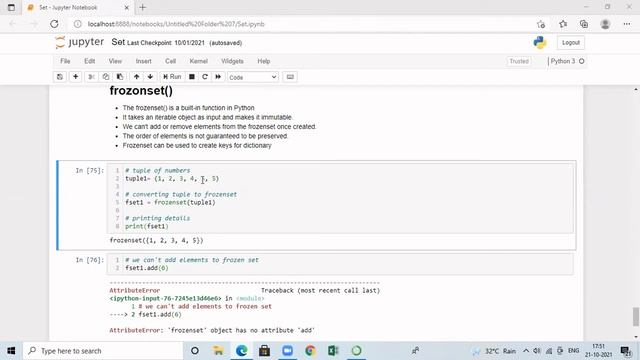
Task: Restart kernel and run all icon
Action: point(218,77)
